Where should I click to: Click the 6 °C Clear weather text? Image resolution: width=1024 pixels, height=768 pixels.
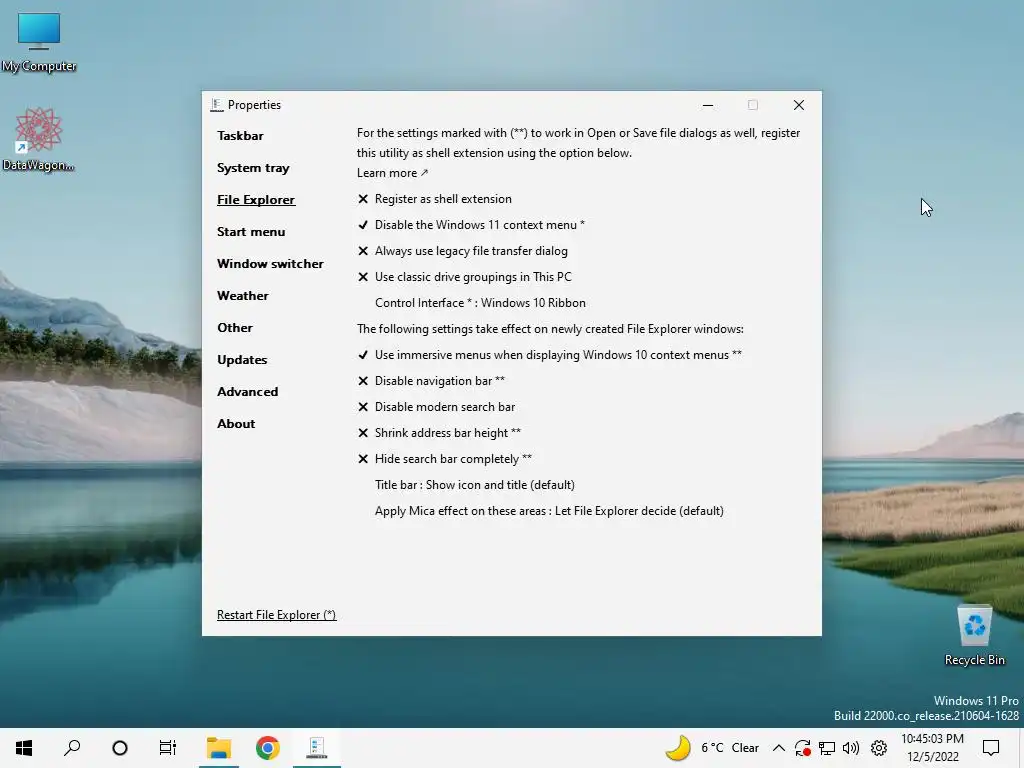[729, 748]
